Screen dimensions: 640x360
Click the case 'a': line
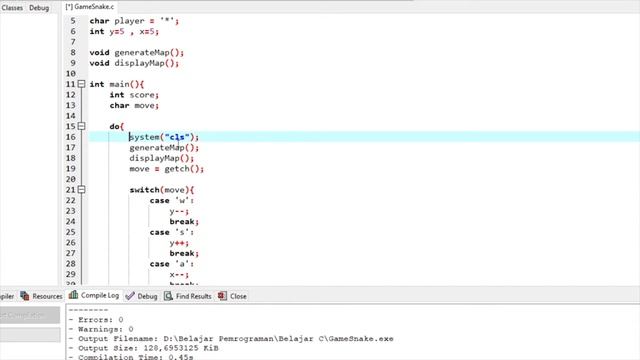(171, 264)
